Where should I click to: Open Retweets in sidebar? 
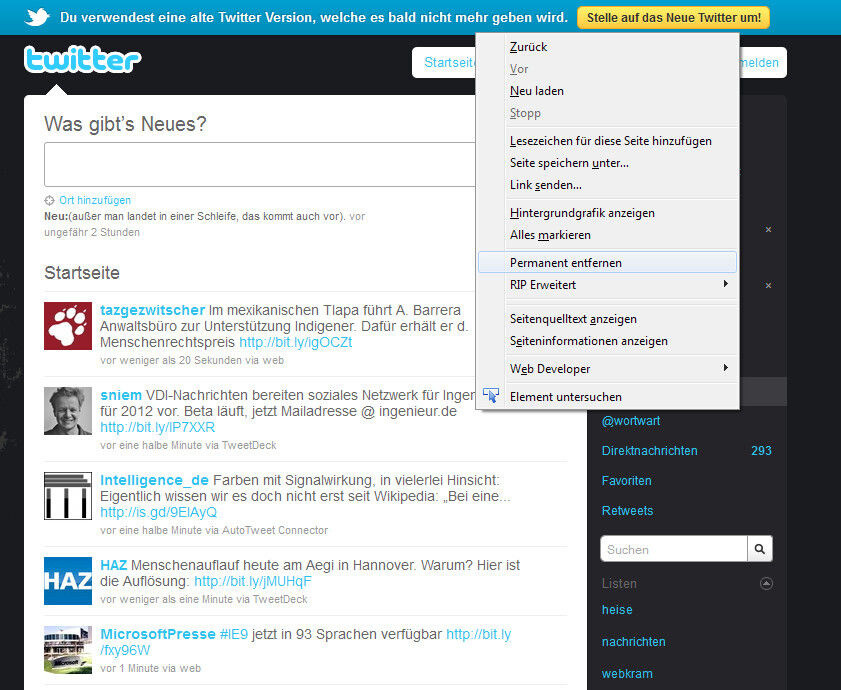628,511
